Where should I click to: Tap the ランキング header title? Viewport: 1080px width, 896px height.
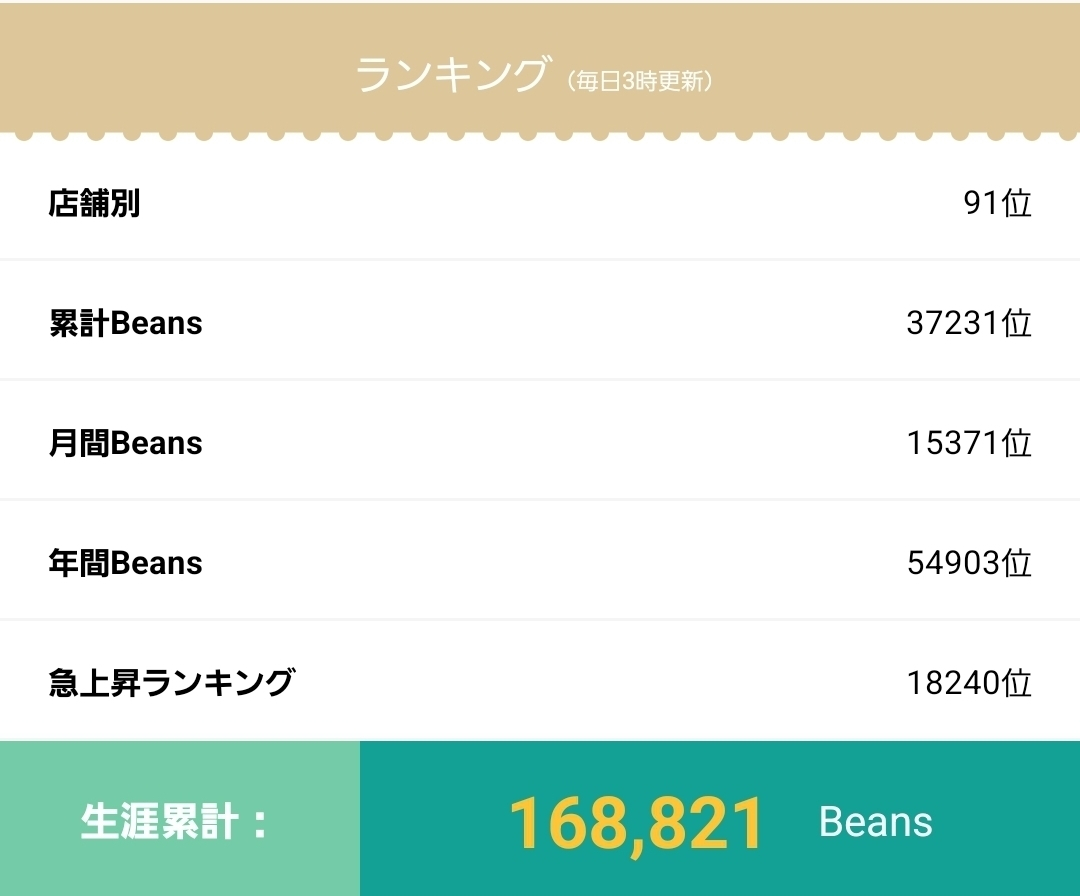(x=452, y=76)
